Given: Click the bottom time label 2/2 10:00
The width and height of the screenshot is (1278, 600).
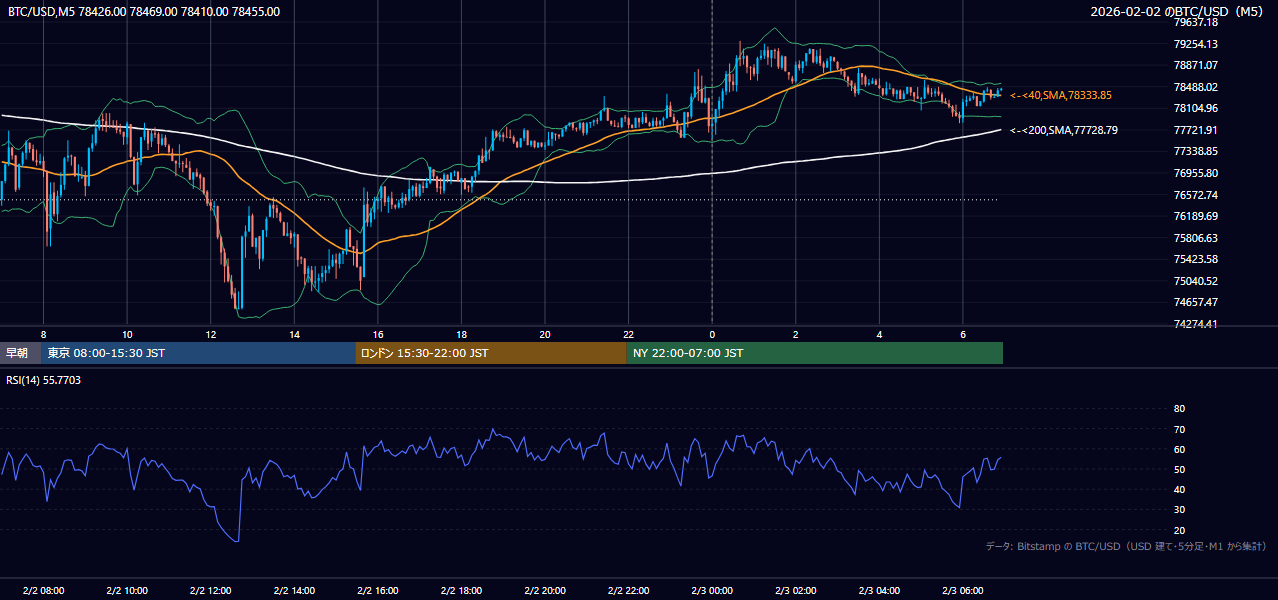Looking at the screenshot, I should [x=127, y=590].
